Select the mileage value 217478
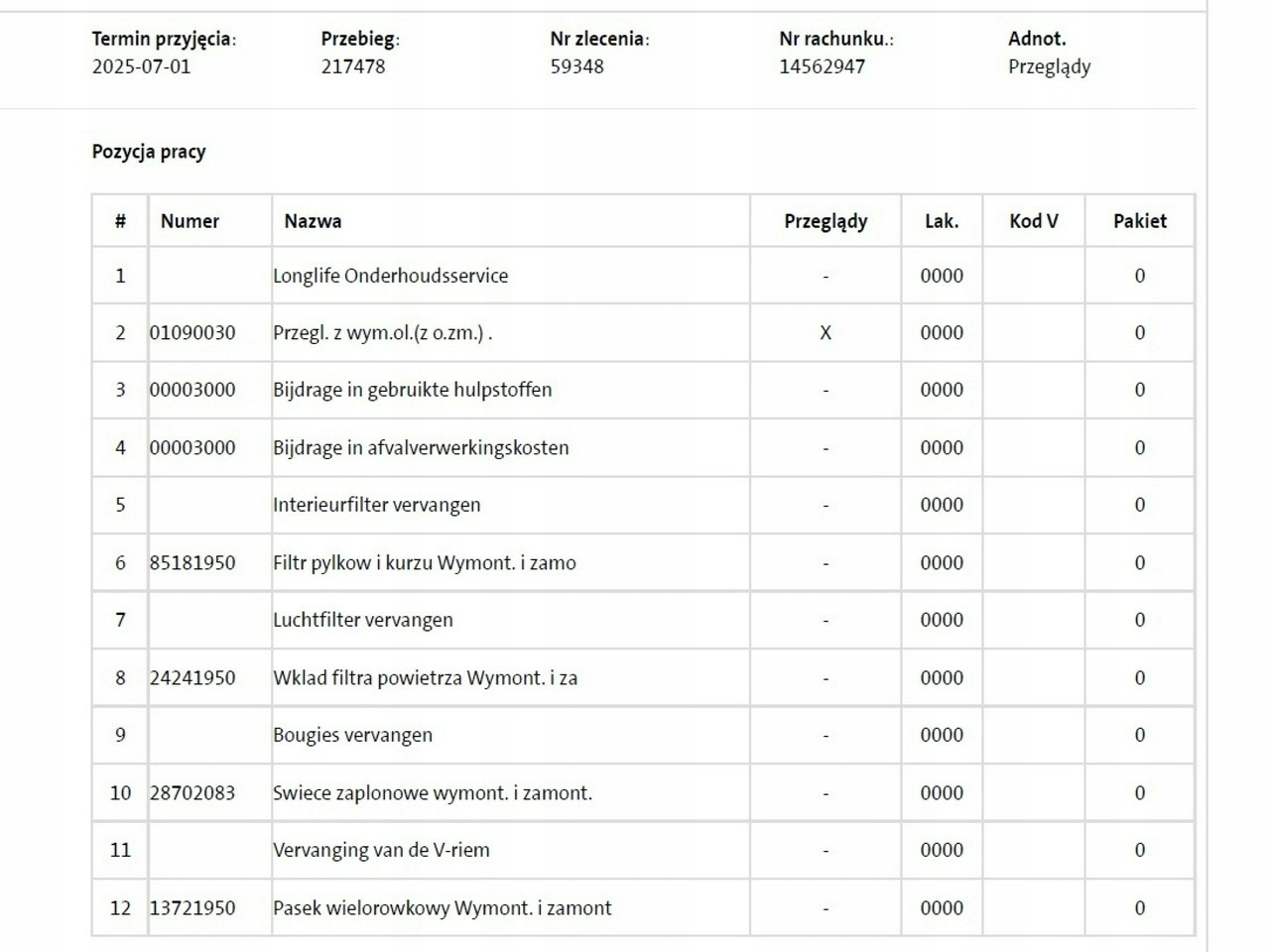 [x=353, y=66]
